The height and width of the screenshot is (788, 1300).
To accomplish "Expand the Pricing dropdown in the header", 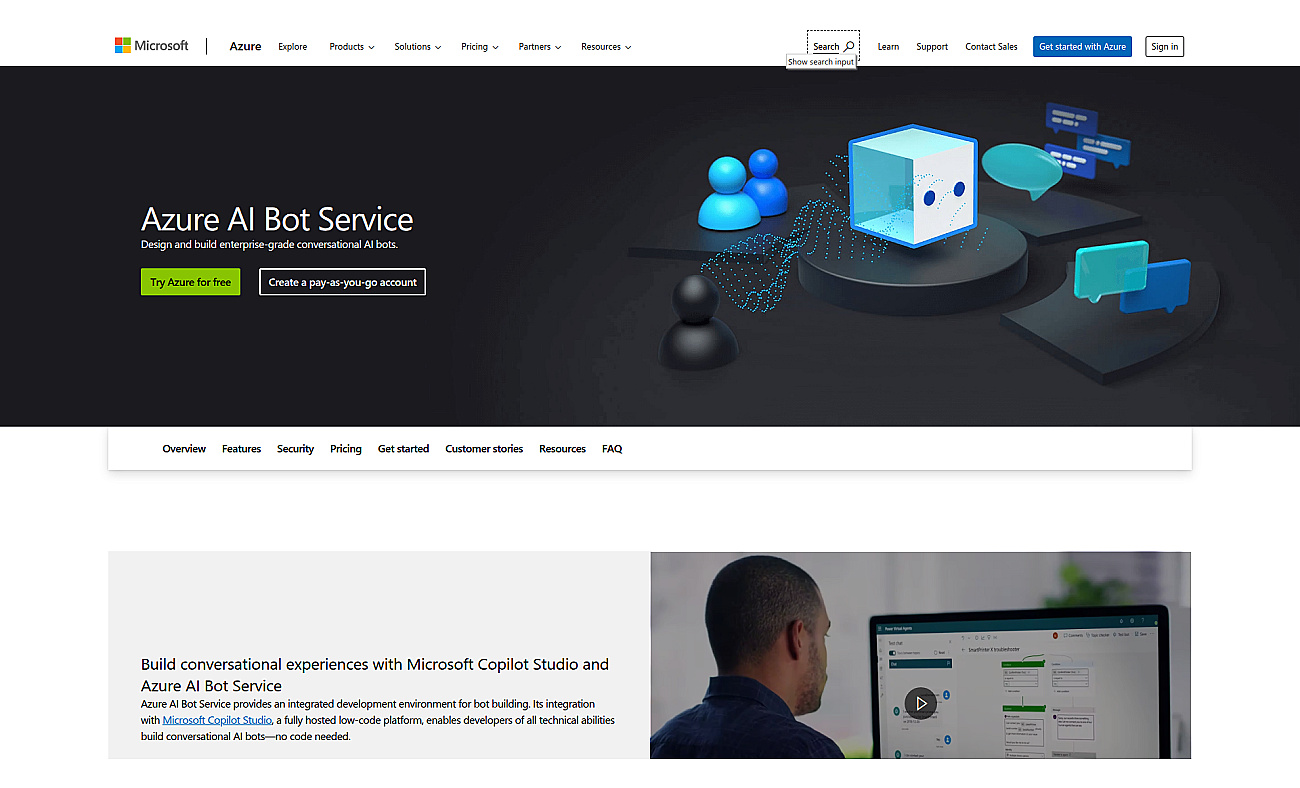I will click(x=480, y=47).
